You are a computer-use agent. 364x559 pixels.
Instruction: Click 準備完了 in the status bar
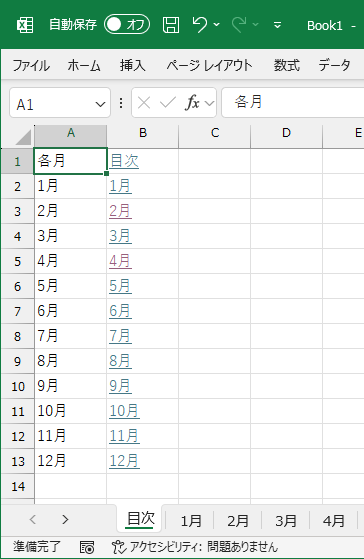[x=37, y=547]
